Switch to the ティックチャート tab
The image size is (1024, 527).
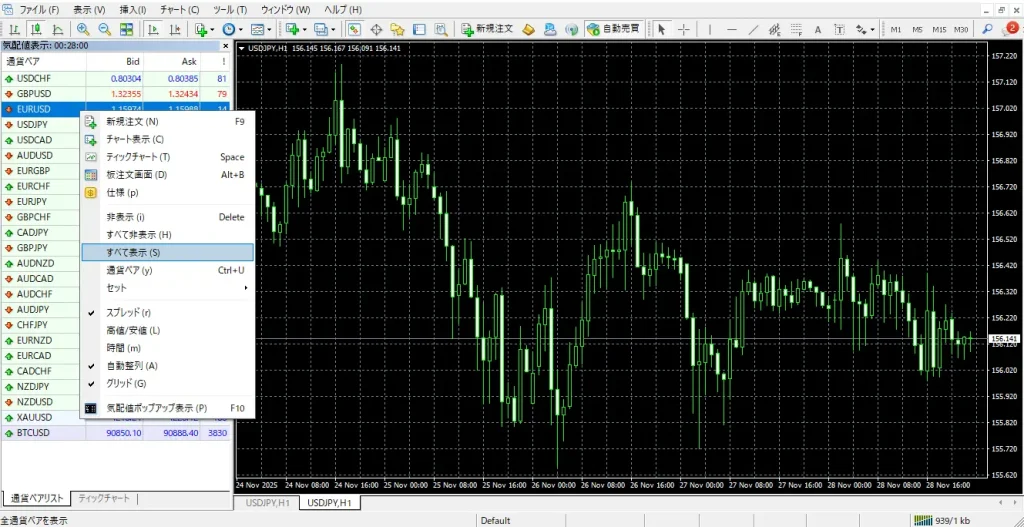click(104, 498)
